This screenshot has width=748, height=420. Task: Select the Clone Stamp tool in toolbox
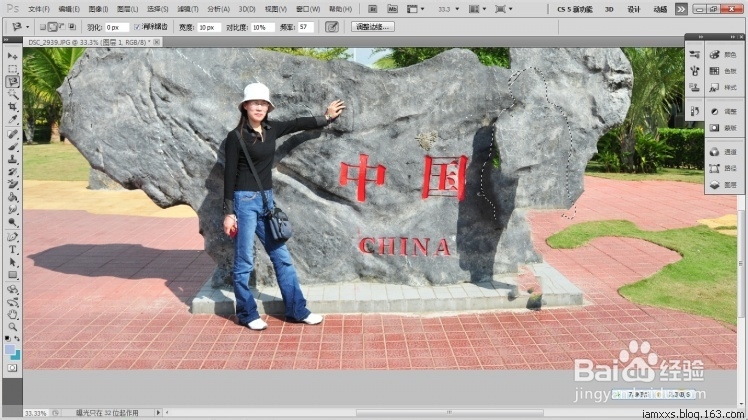click(x=12, y=160)
